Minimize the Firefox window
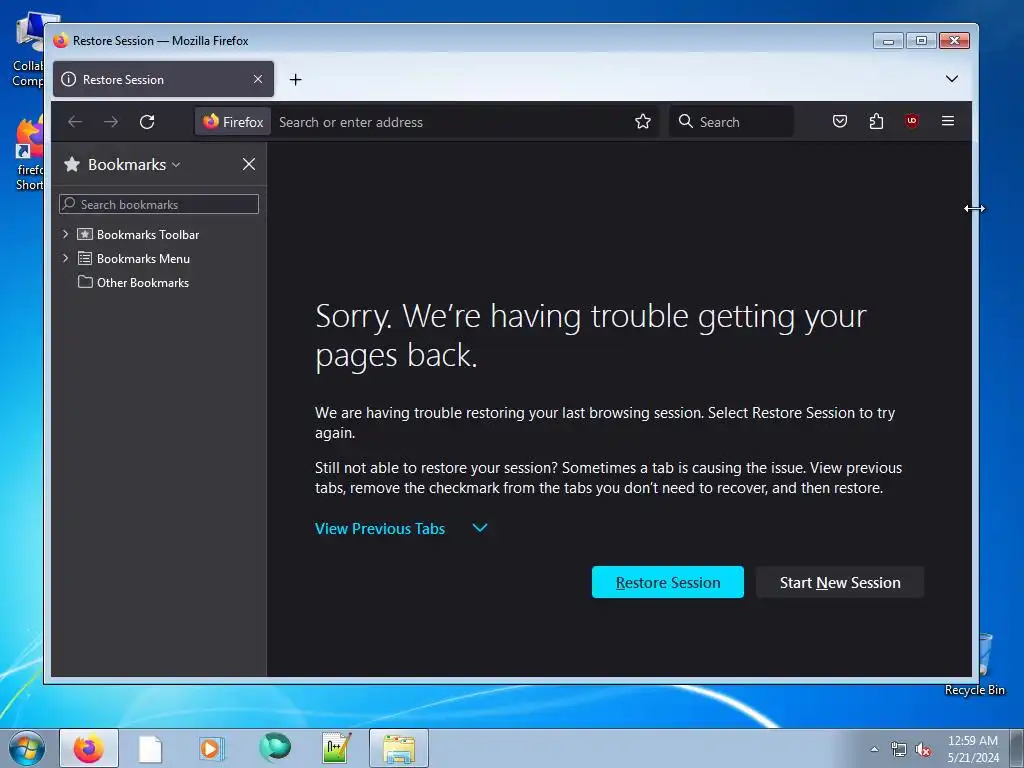 pyautogui.click(x=888, y=40)
